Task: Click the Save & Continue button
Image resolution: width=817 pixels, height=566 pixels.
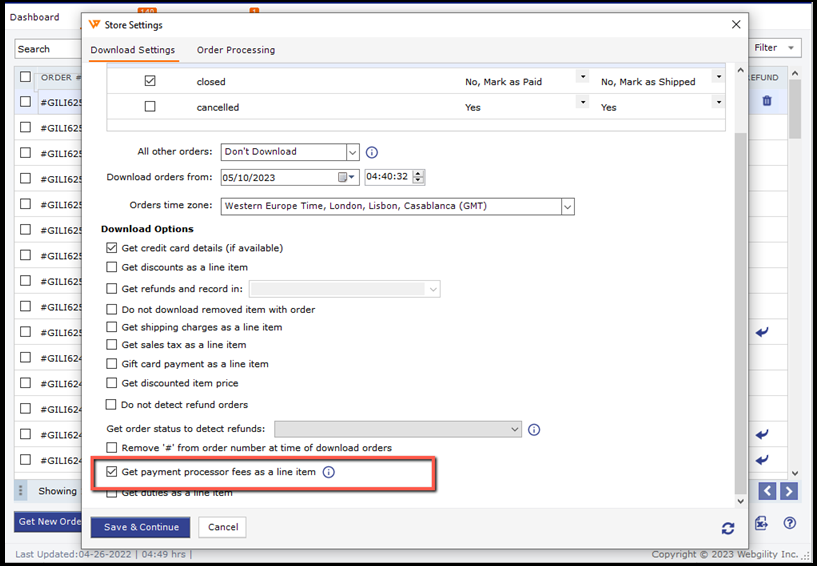Action: [x=140, y=527]
